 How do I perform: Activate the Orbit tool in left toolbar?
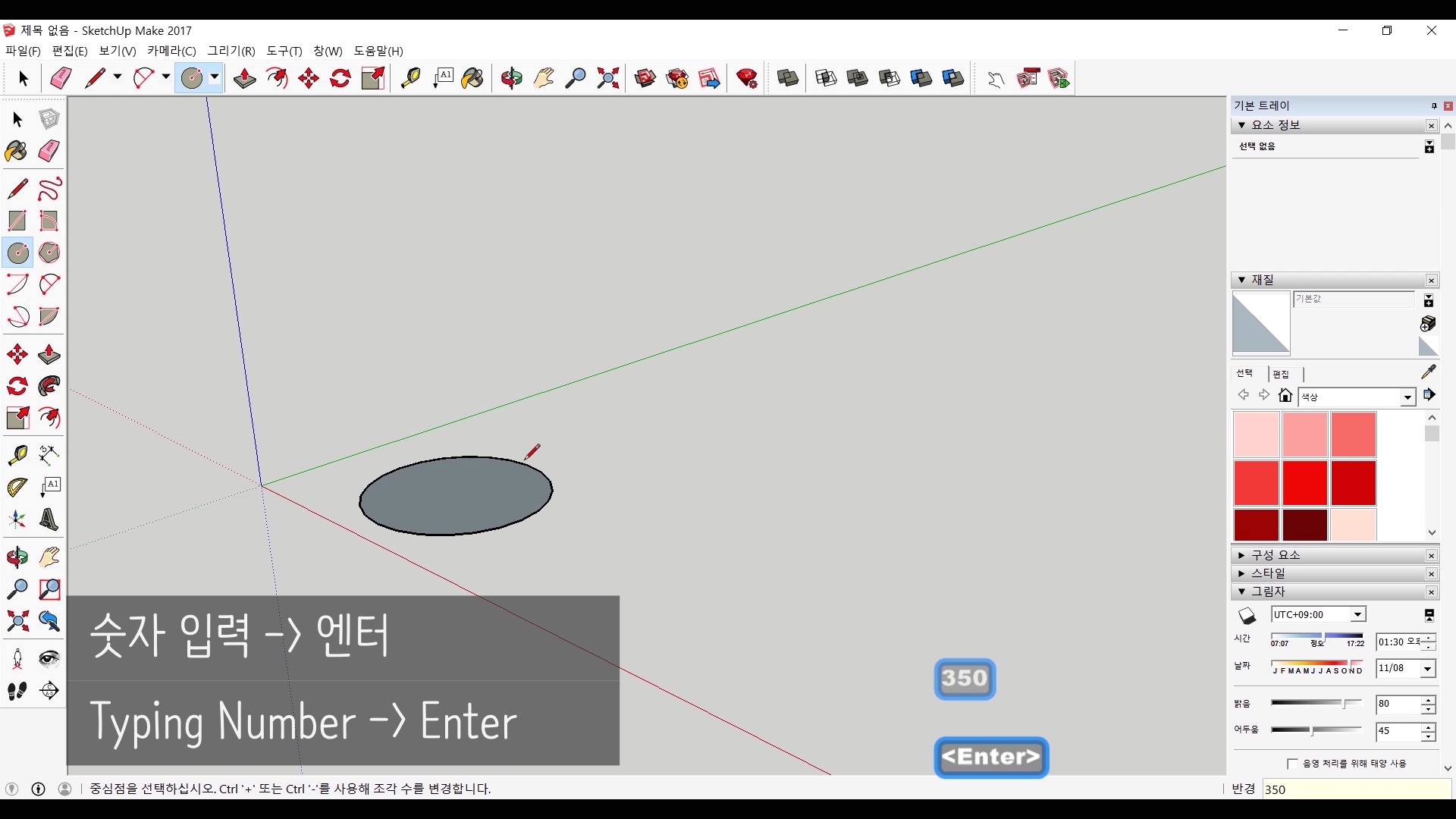click(17, 558)
